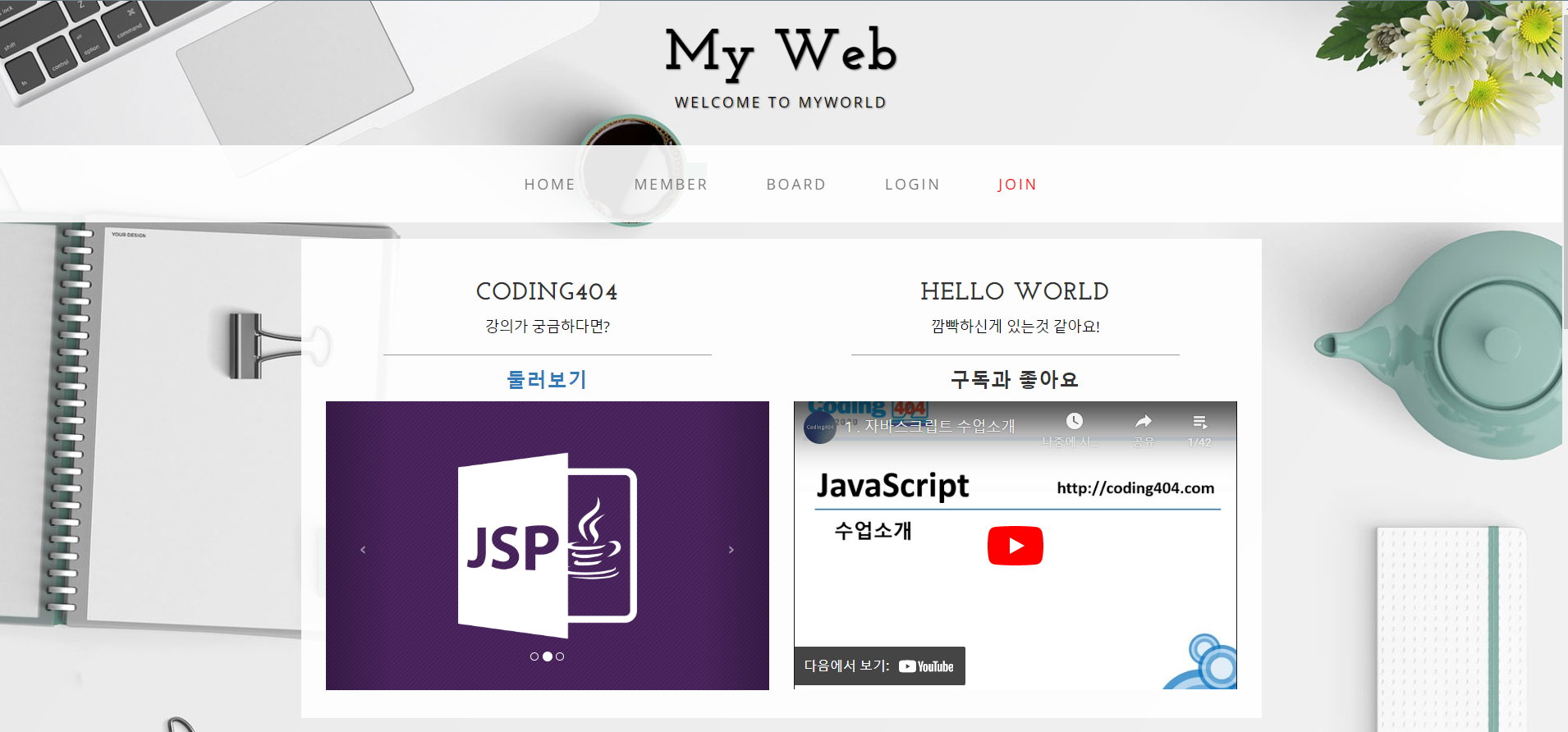Open the MEMBER menu item
Viewport: 1568px width, 732px height.
pyautogui.click(x=671, y=185)
